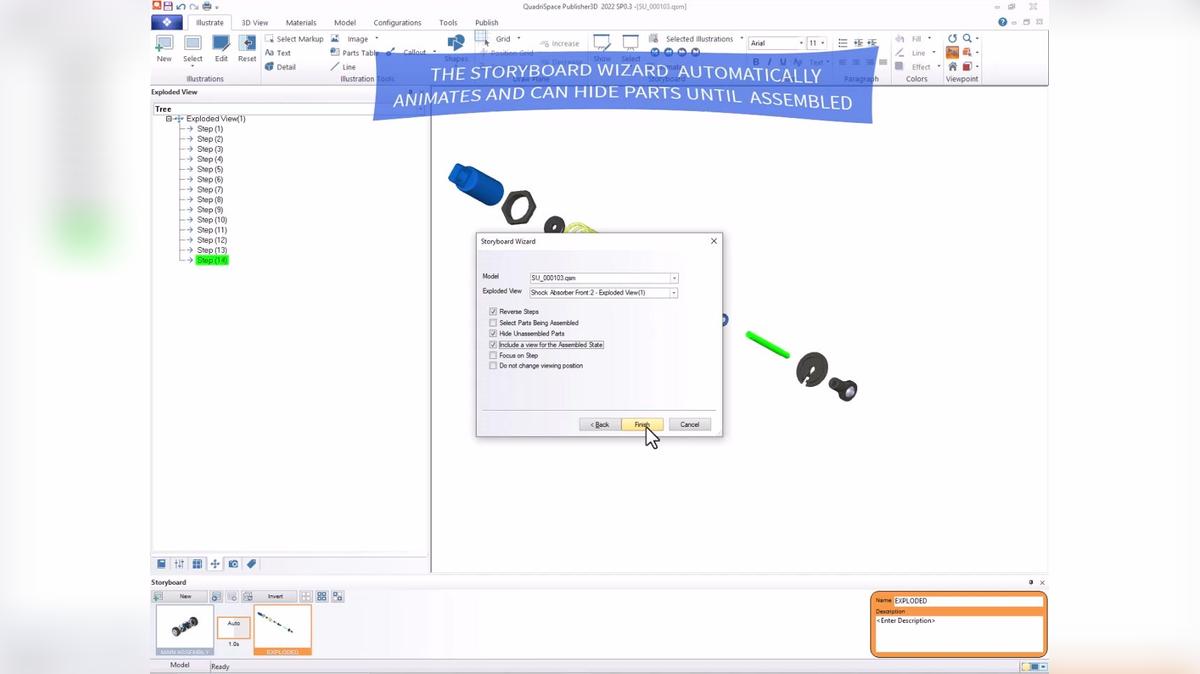
Task: Toggle Include a view for Assembled State
Action: pos(493,345)
